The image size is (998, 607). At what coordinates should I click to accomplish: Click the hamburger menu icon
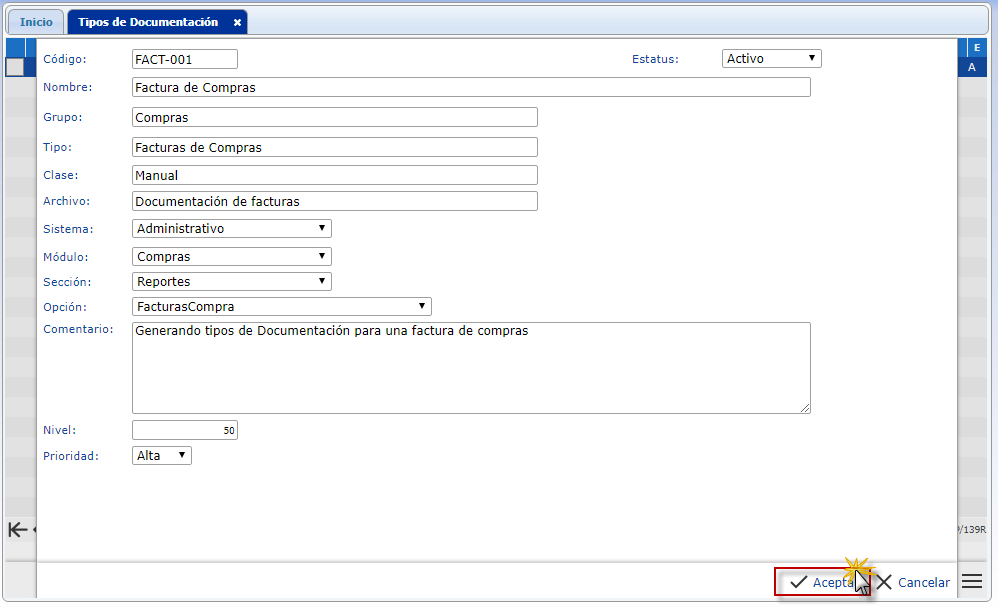point(972,581)
